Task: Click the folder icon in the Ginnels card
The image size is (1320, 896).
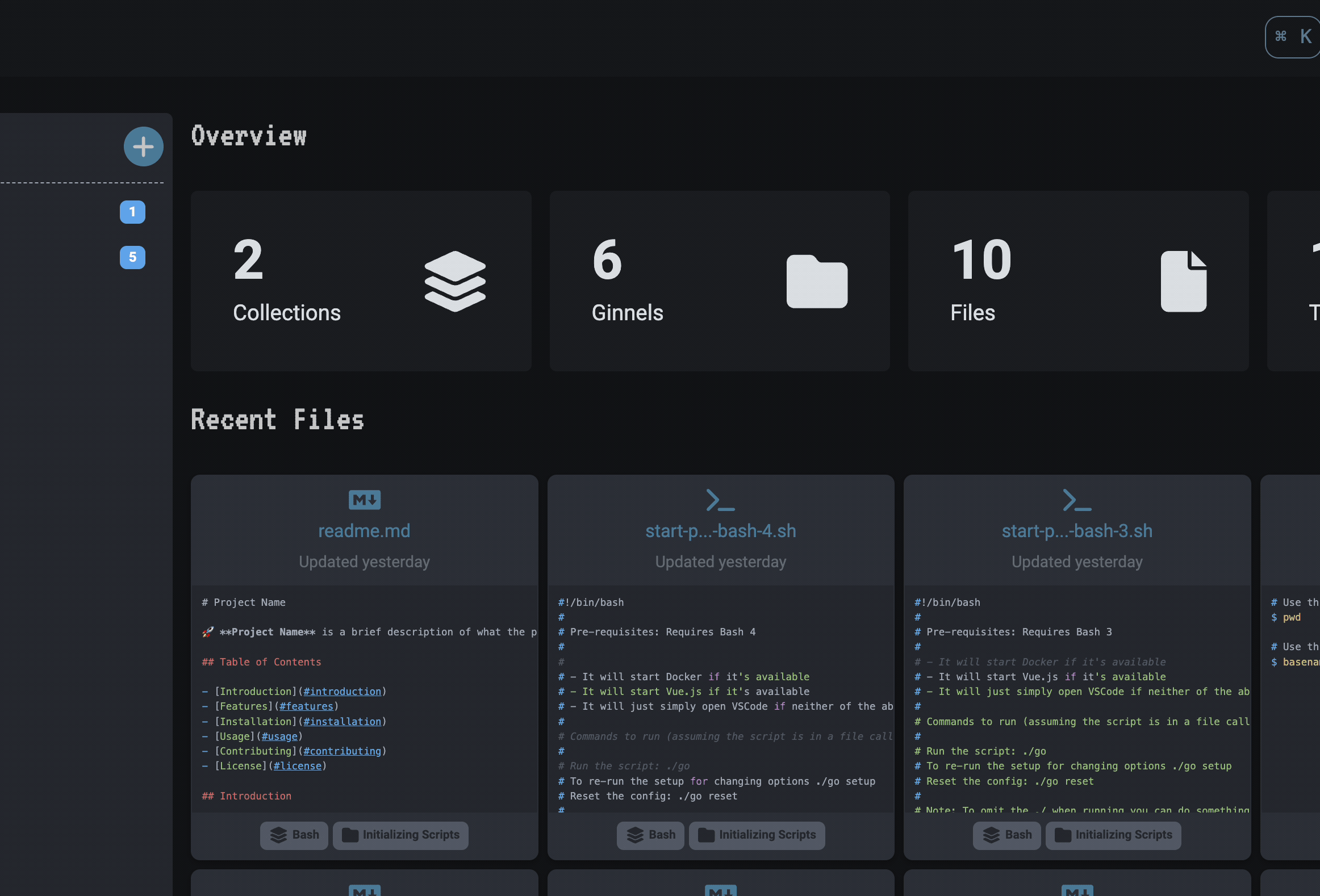Action: [817, 282]
